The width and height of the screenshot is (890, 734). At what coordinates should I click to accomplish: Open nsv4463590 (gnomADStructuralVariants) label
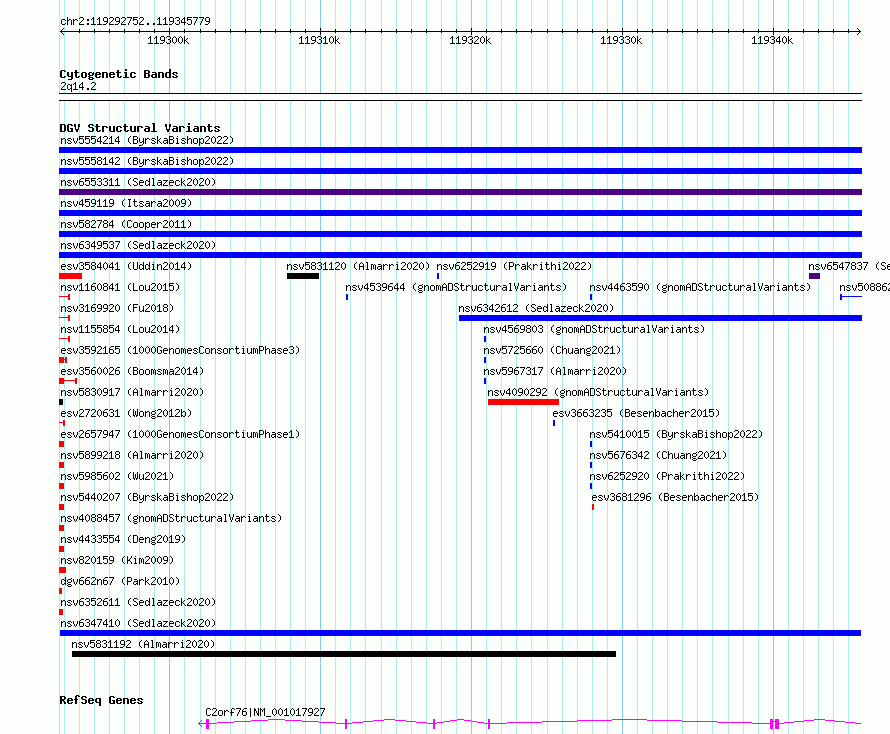(700, 287)
